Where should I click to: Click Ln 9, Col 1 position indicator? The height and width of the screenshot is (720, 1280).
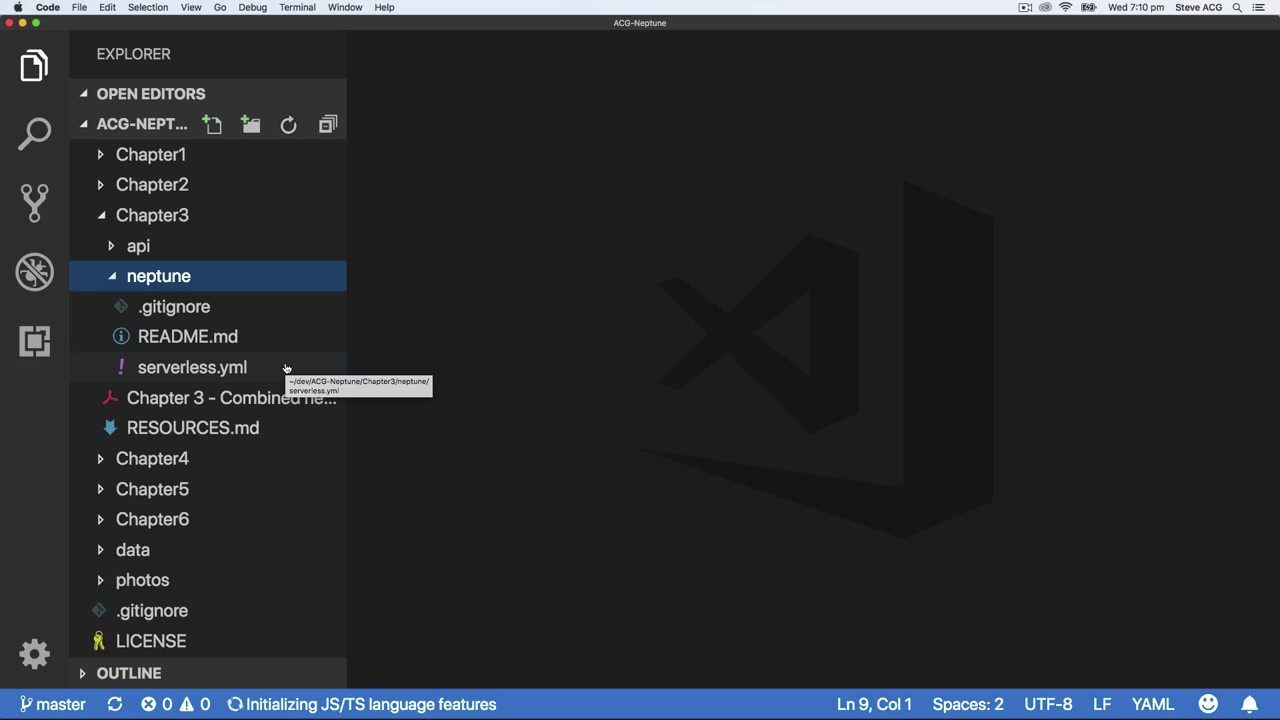874,704
